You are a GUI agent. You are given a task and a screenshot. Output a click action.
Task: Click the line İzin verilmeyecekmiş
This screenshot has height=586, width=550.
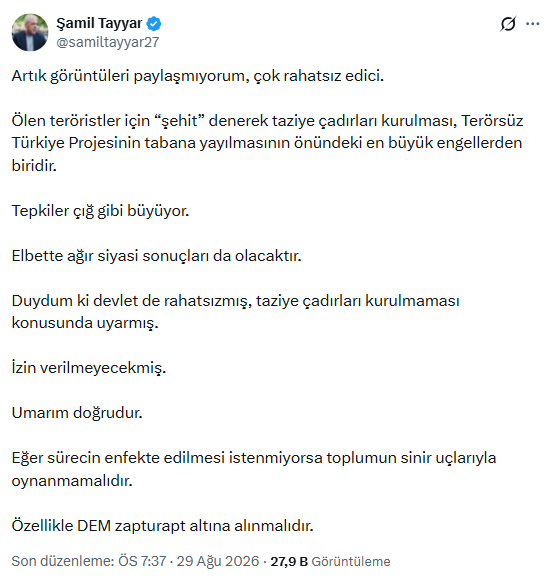coord(89,368)
